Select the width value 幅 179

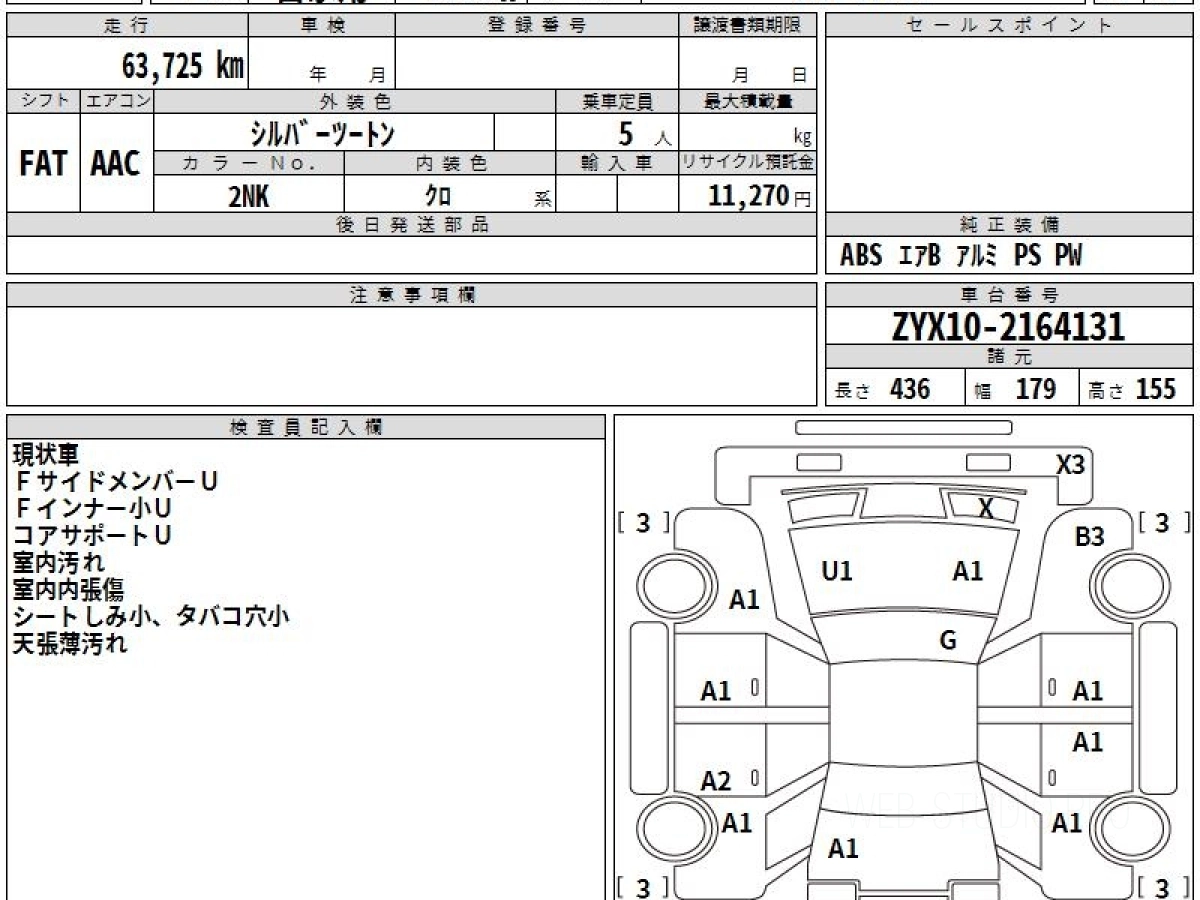1015,389
